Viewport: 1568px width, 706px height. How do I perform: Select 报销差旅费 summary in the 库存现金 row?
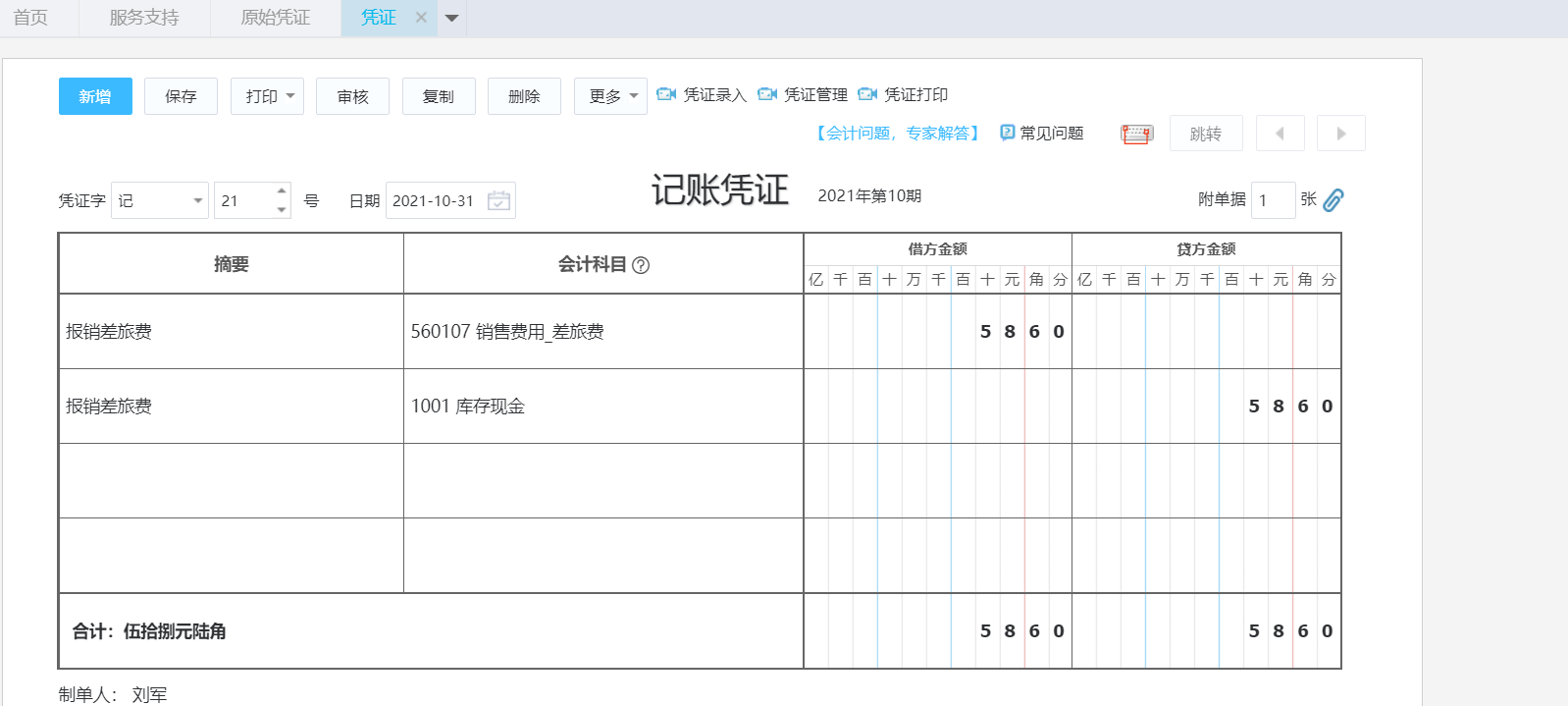[x=232, y=407]
